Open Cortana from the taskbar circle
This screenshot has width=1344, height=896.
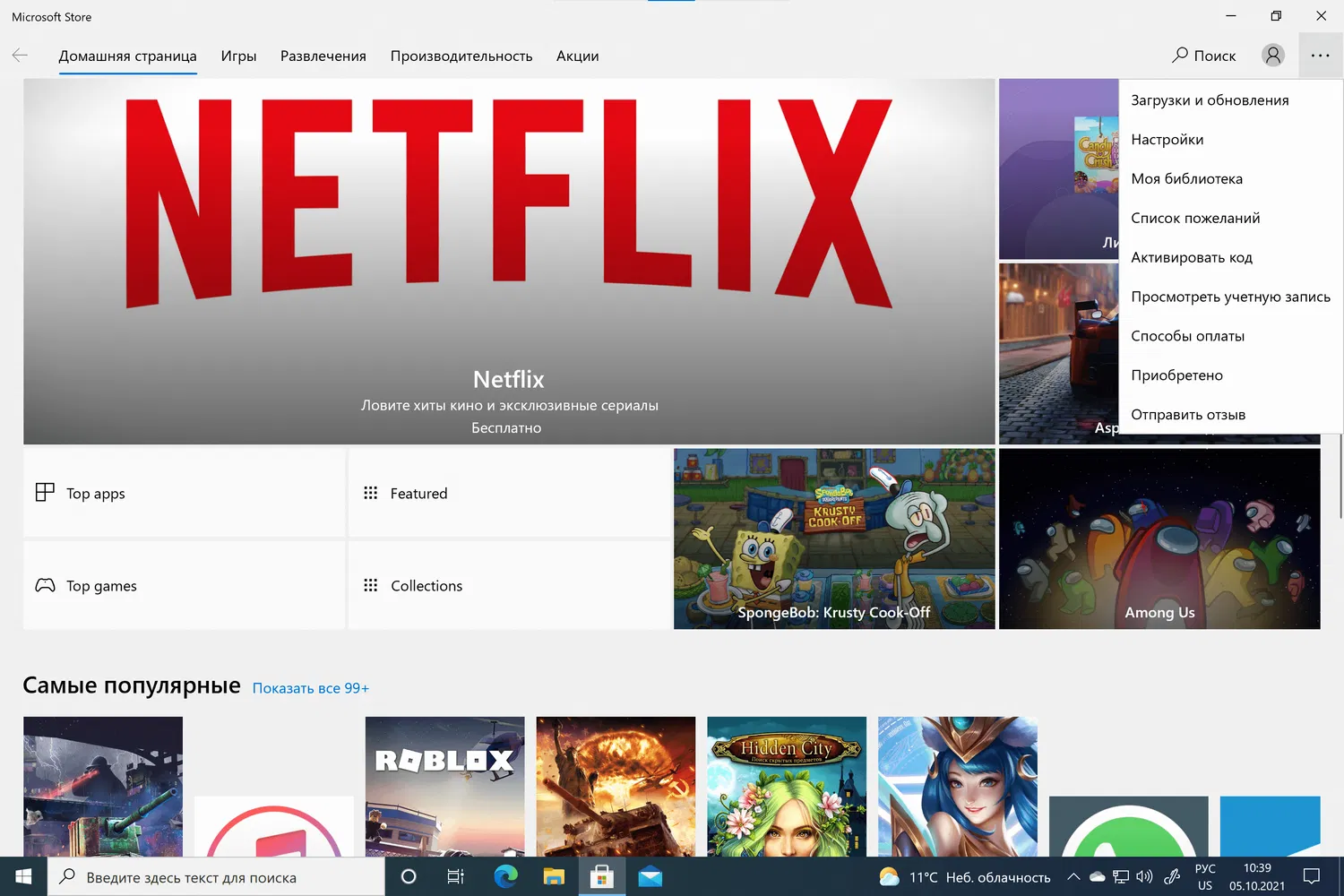coord(409,876)
